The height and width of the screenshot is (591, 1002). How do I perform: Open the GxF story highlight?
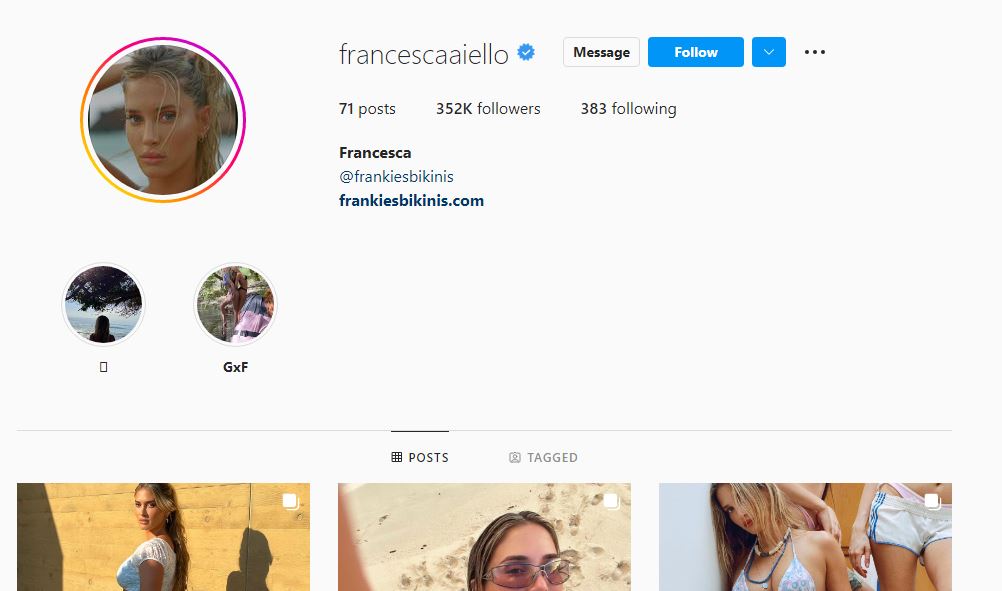pyautogui.click(x=235, y=305)
